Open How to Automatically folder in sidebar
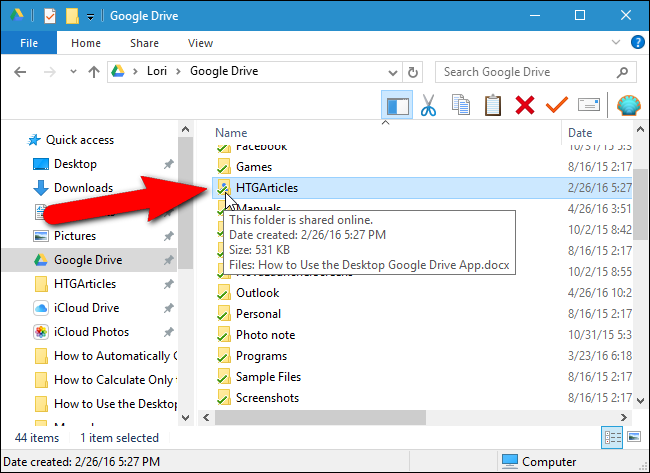The width and height of the screenshot is (650, 473). (115, 356)
